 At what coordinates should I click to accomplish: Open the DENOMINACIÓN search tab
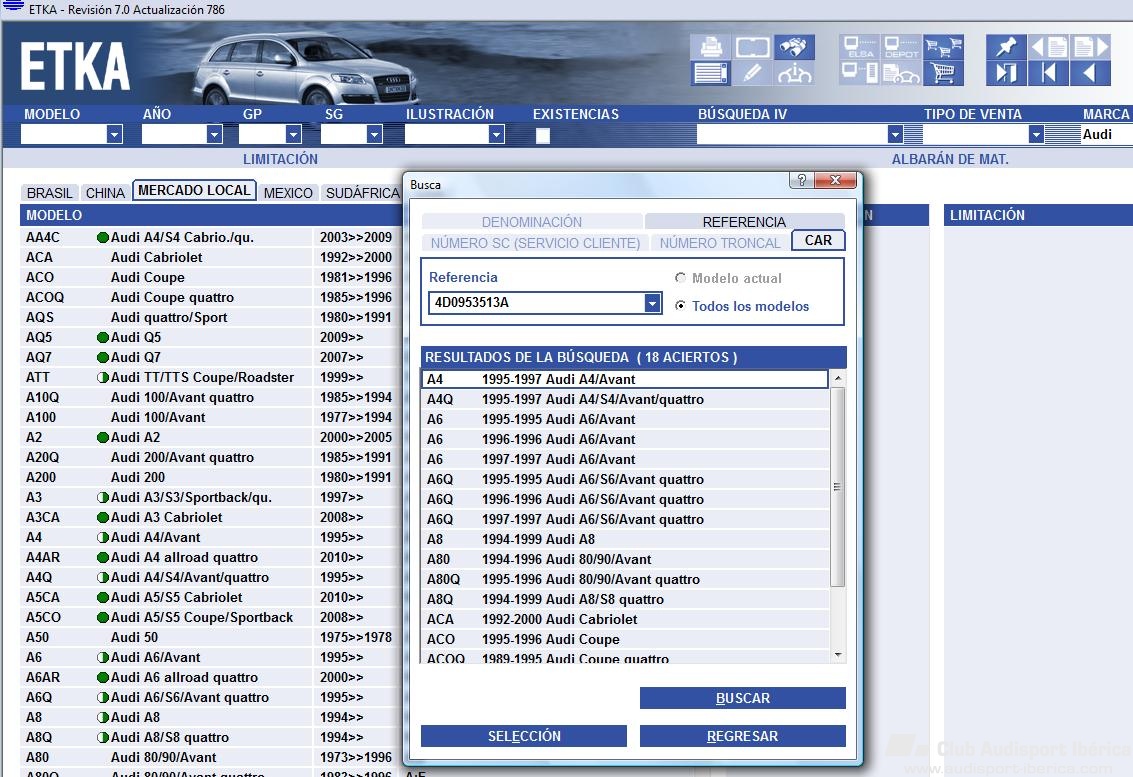[532, 222]
